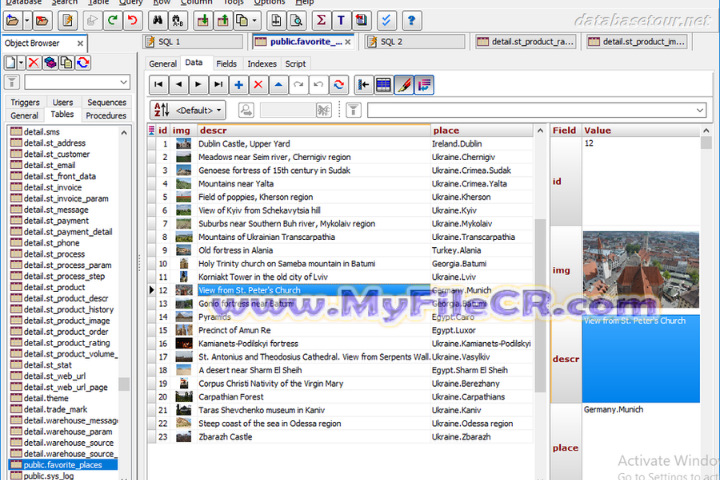Screen dimensions: 720x480
Task: Click the green redo arrow in main toolbar
Action: [112, 21]
